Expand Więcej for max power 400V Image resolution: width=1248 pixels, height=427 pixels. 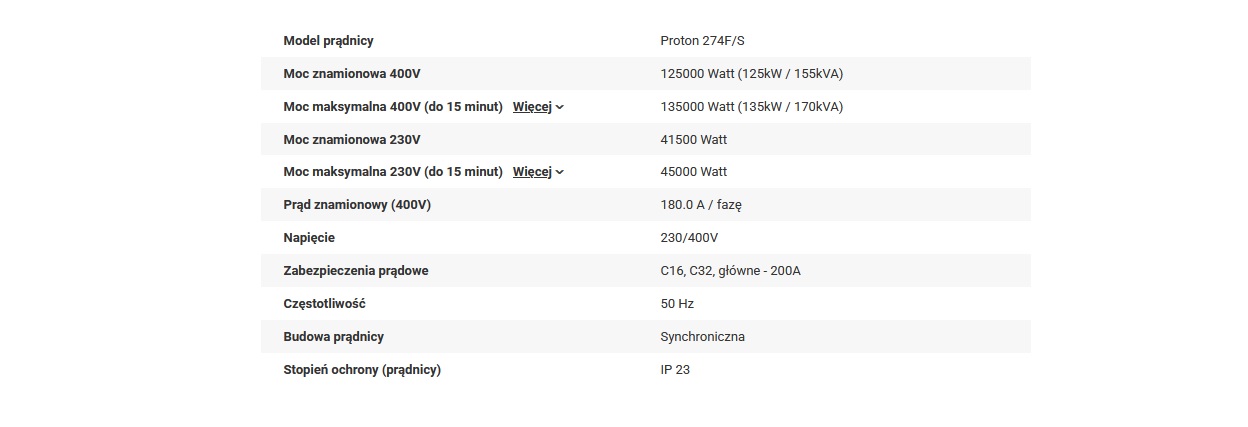click(x=538, y=107)
